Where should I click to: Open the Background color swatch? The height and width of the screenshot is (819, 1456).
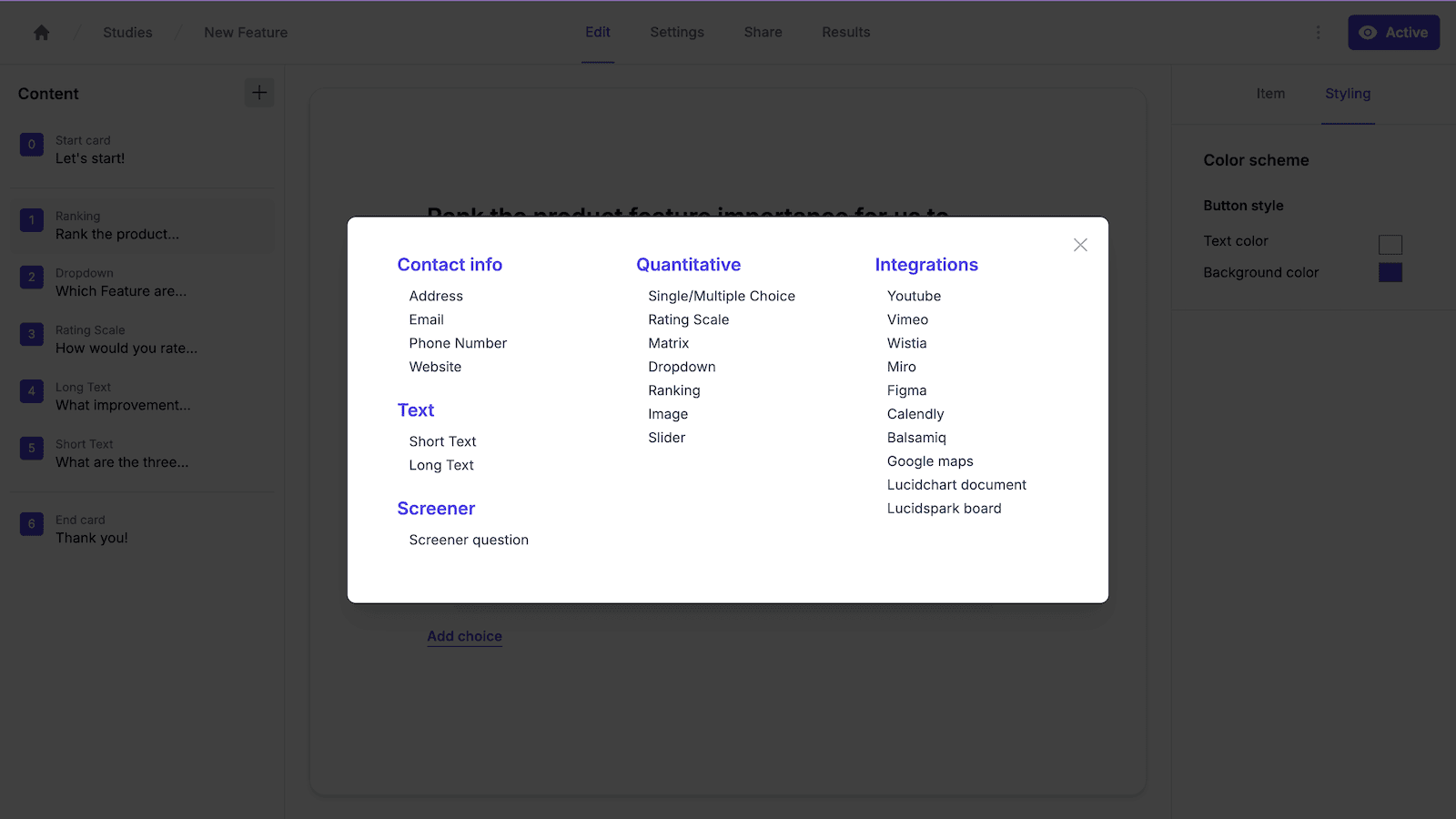point(1390,273)
